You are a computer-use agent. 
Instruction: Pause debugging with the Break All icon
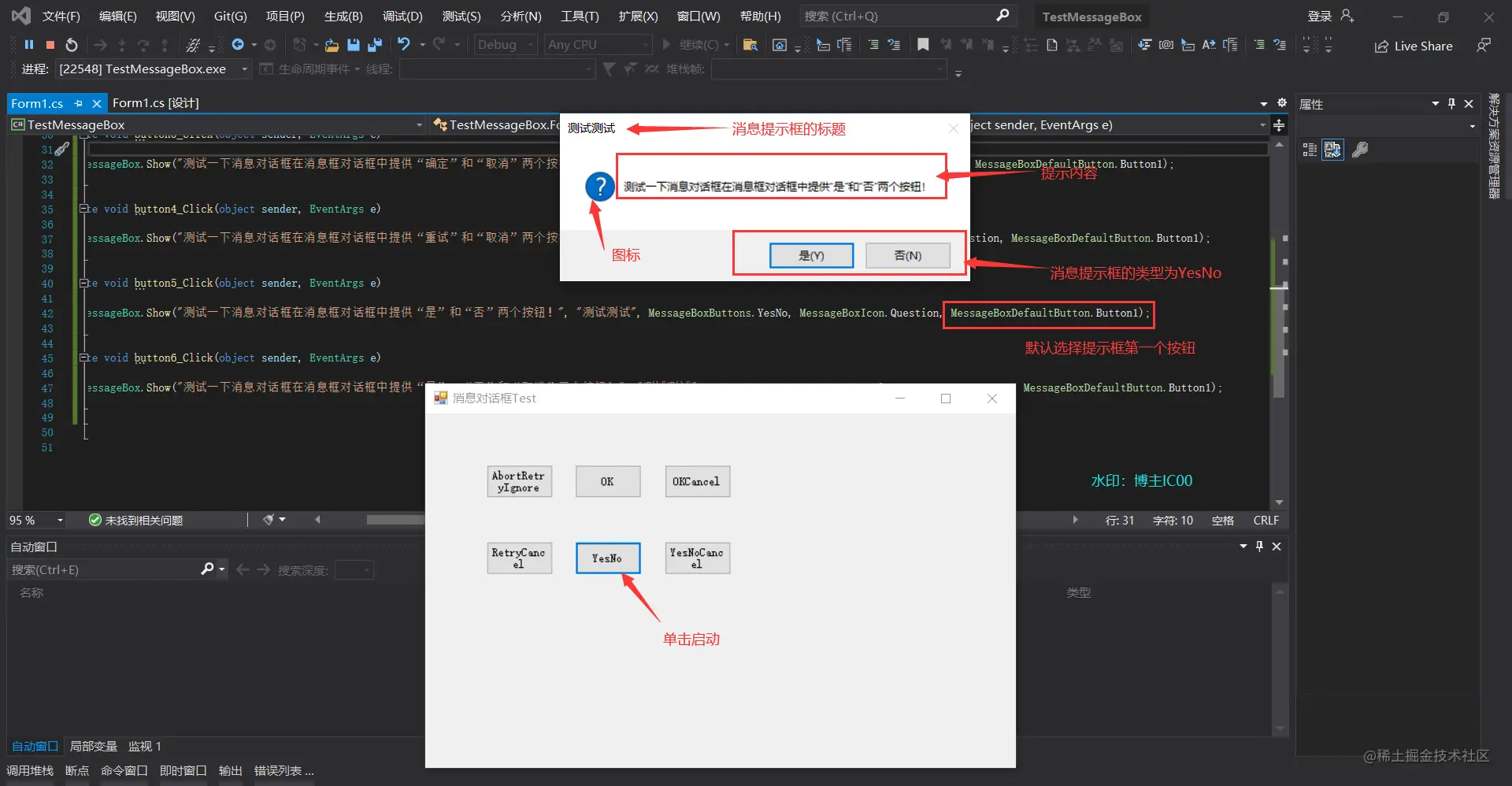coord(29,45)
